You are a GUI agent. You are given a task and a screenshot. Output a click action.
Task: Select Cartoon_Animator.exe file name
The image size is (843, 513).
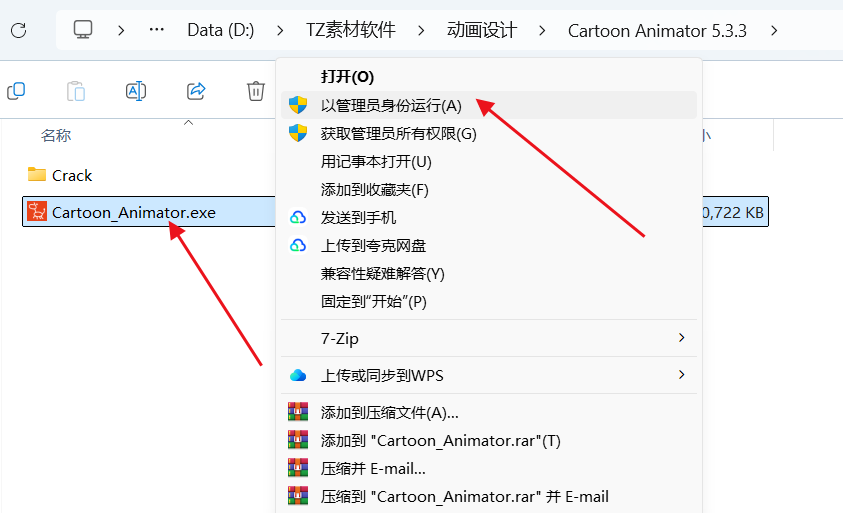click(133, 212)
